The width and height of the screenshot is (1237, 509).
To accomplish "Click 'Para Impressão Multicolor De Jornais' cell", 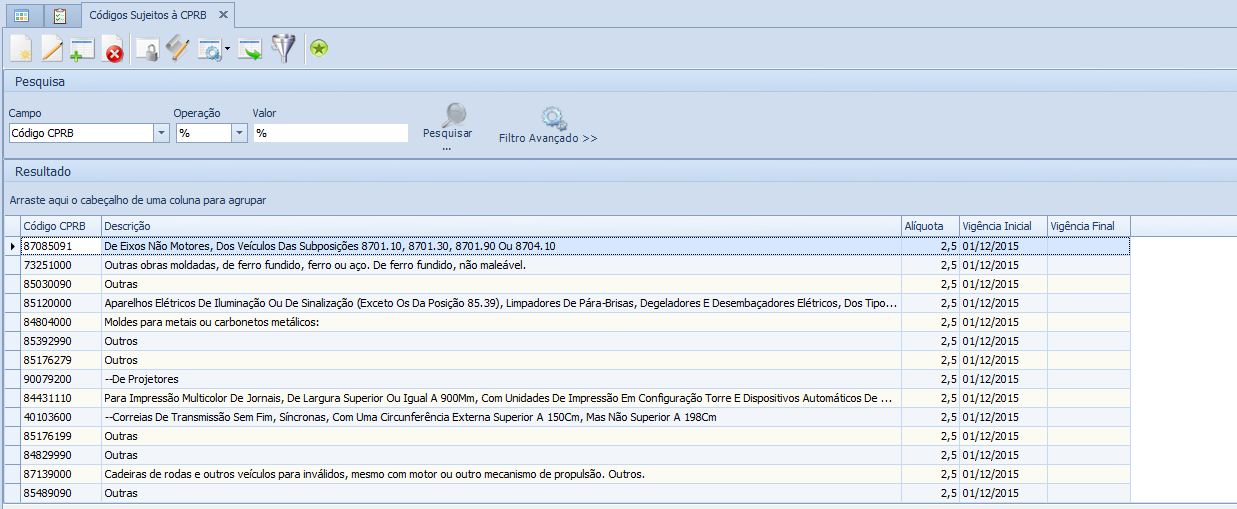I will [501, 397].
